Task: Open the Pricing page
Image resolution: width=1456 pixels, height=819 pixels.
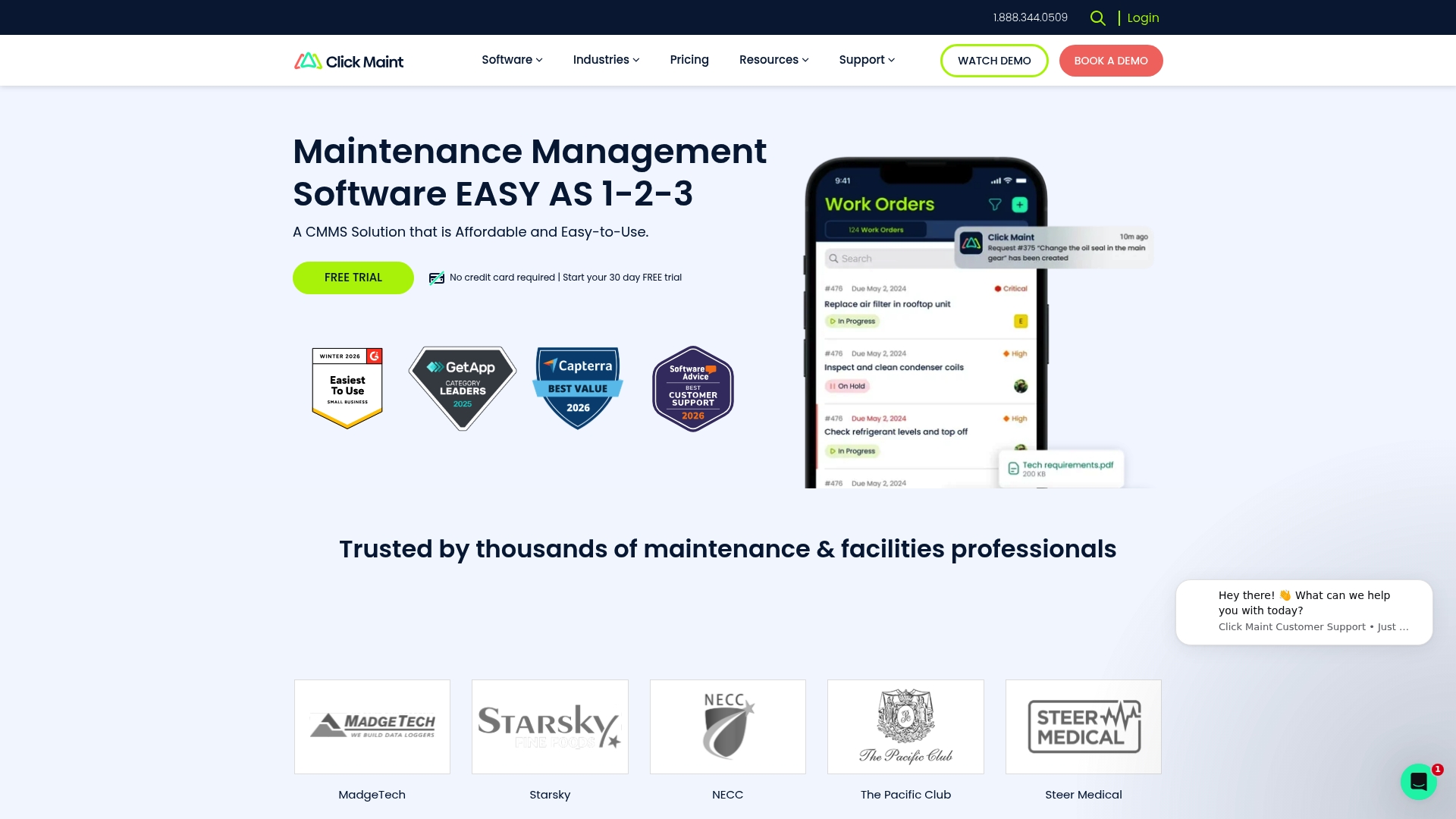Action: point(689,60)
